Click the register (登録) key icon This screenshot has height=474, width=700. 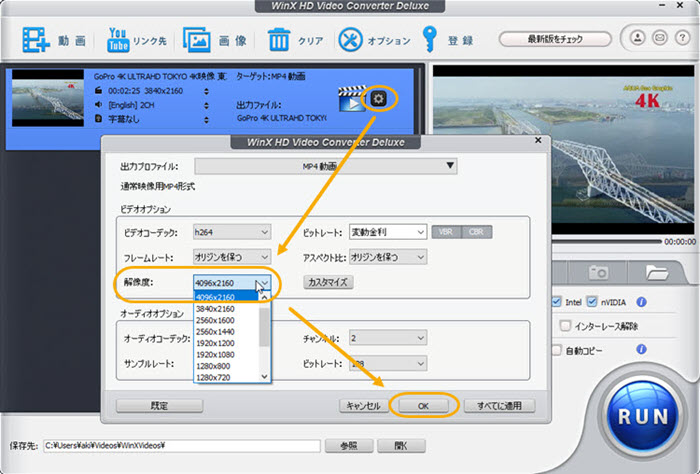tap(429, 39)
